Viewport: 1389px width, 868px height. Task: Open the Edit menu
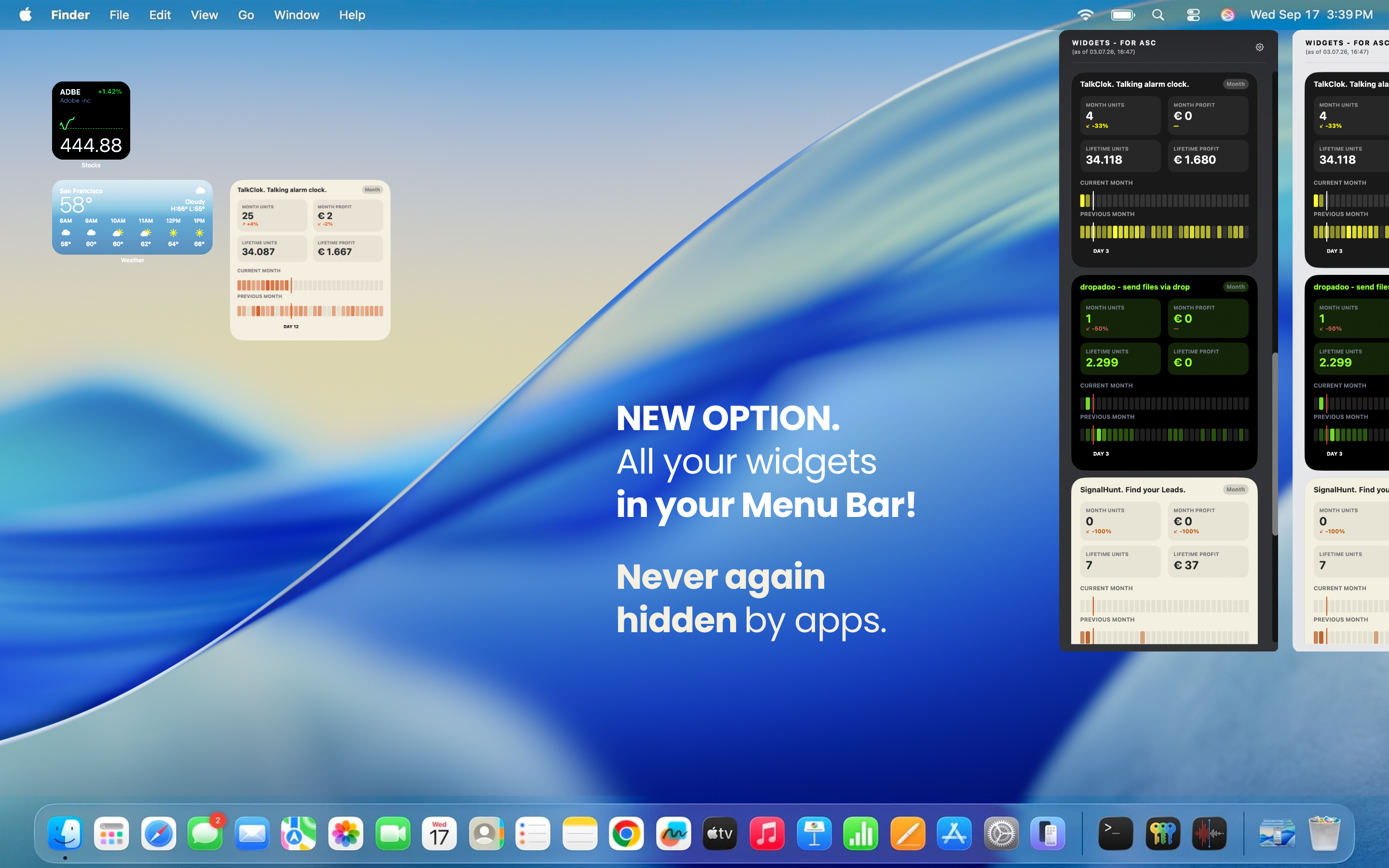click(x=160, y=15)
